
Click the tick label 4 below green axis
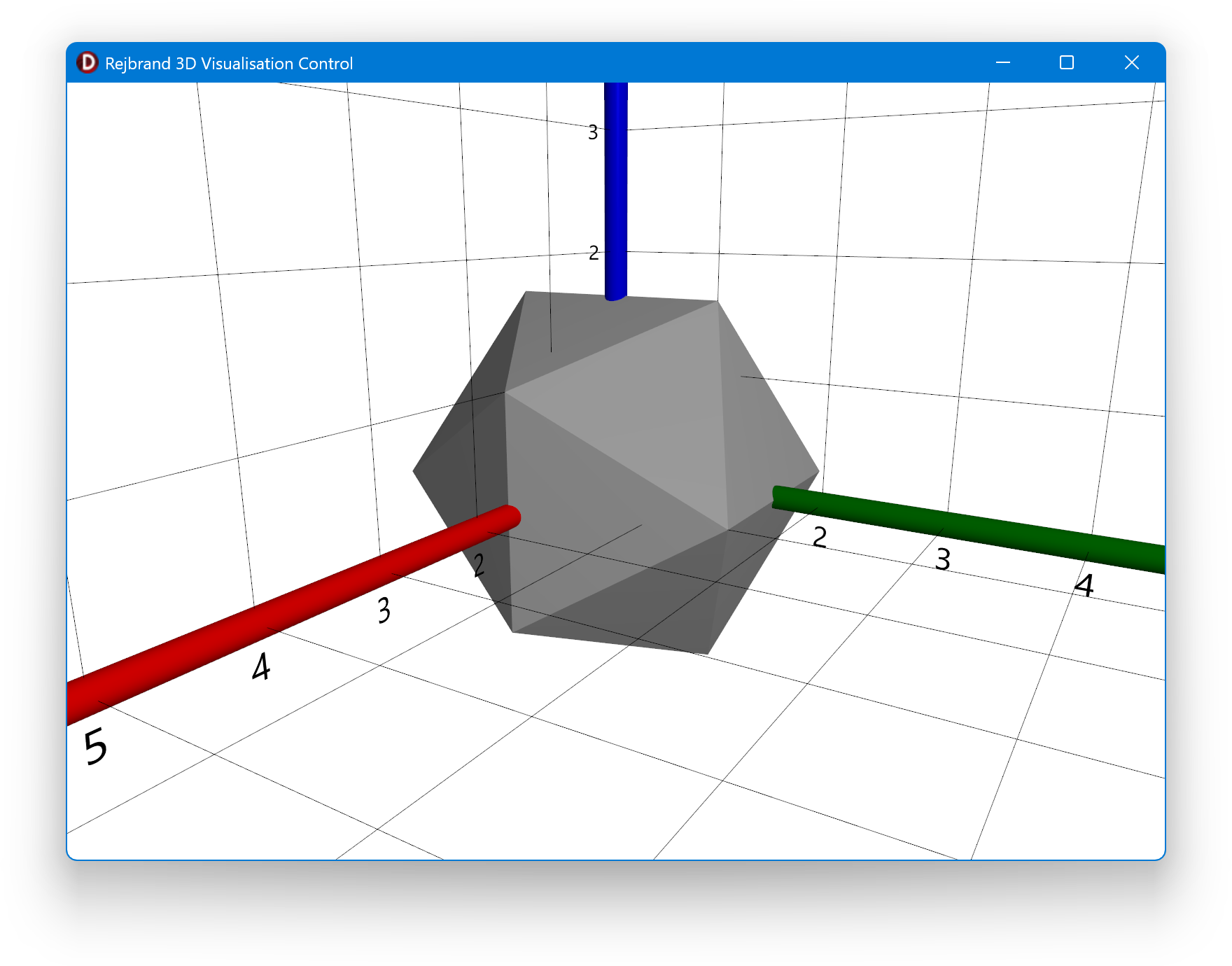tap(1084, 586)
